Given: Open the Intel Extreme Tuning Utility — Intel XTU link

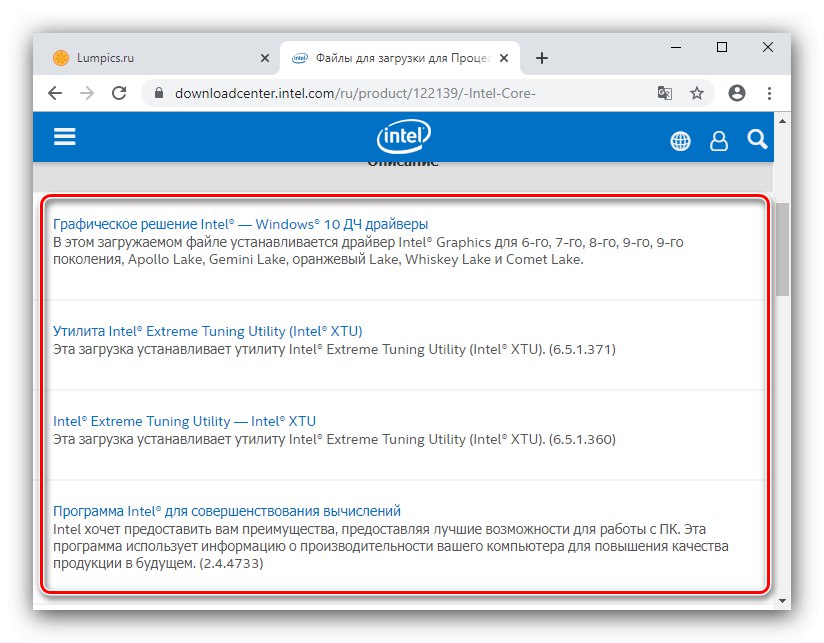Looking at the screenshot, I should tap(184, 421).
